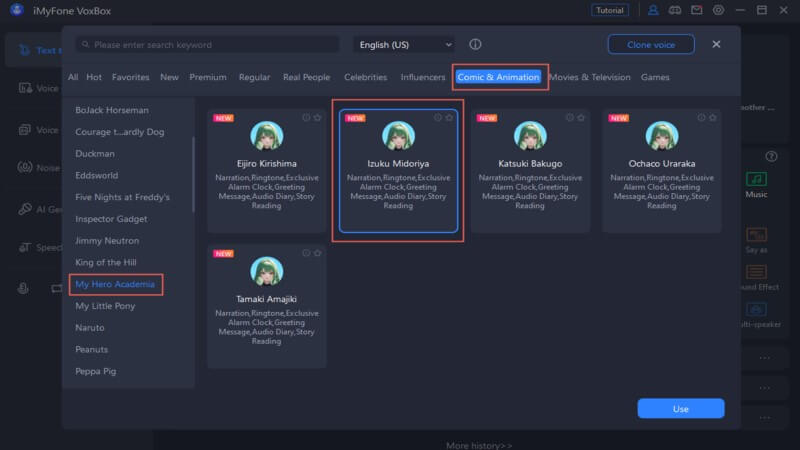This screenshot has height=450, width=800.
Task: Select Eddsworld in the series list
Action: (x=96, y=175)
